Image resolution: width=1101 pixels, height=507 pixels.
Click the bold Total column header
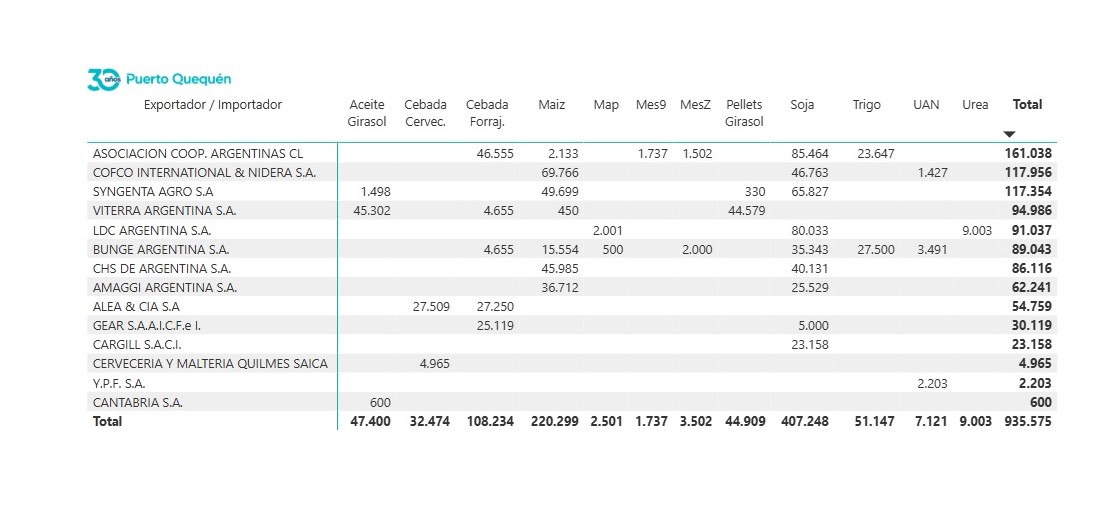(x=1027, y=105)
